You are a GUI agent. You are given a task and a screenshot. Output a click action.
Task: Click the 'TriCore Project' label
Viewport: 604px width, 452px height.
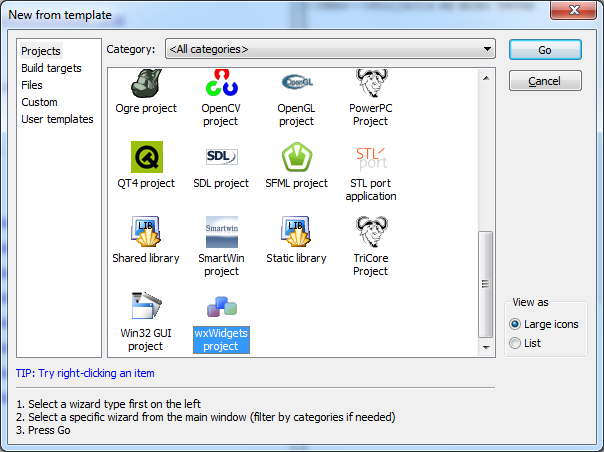(x=371, y=264)
